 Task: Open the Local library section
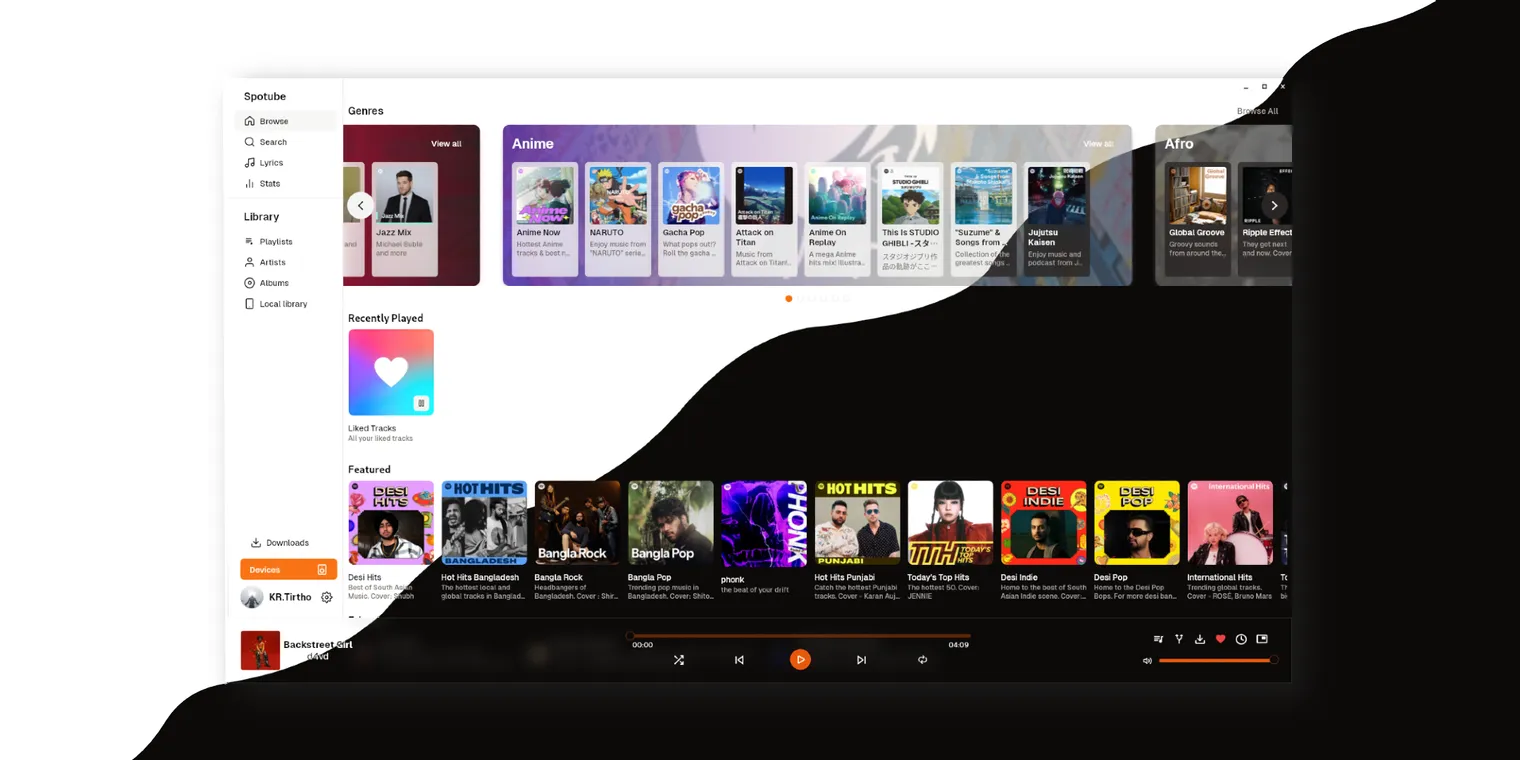[282, 304]
